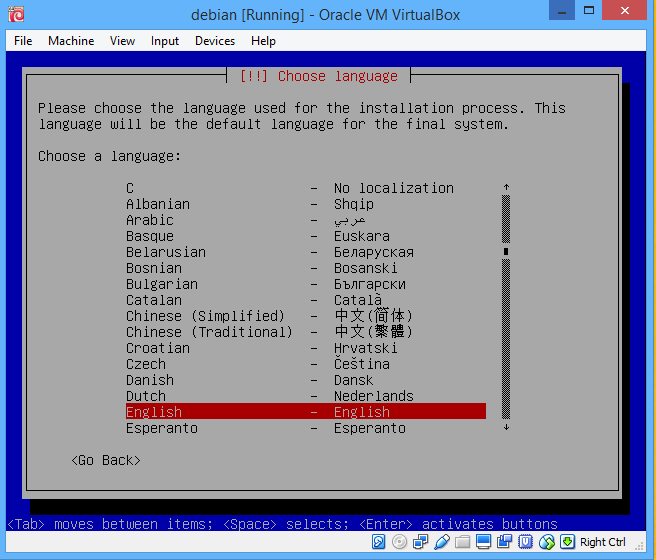
Task: Click the USB devices status icon
Action: point(442,542)
